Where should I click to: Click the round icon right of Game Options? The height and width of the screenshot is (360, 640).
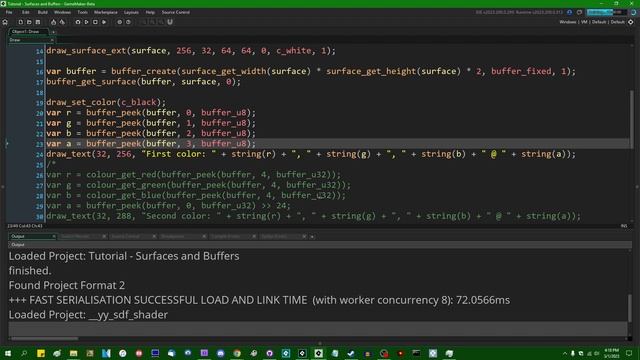point(128,22)
